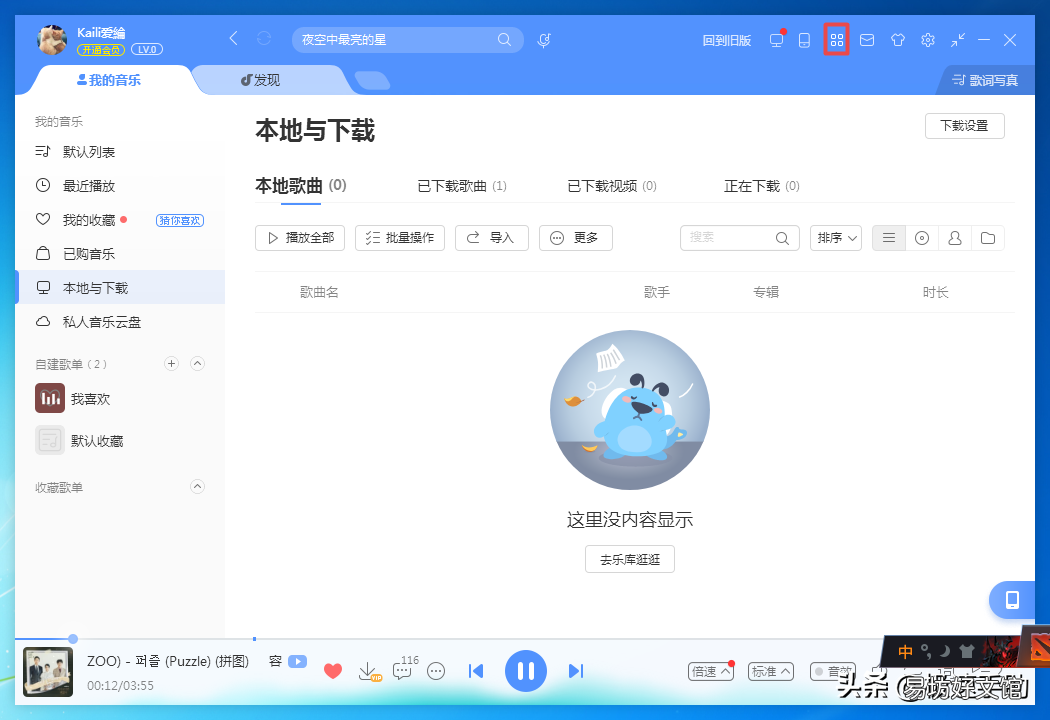Click the 中 input method indicator
The image size is (1050, 720).
pos(905,652)
